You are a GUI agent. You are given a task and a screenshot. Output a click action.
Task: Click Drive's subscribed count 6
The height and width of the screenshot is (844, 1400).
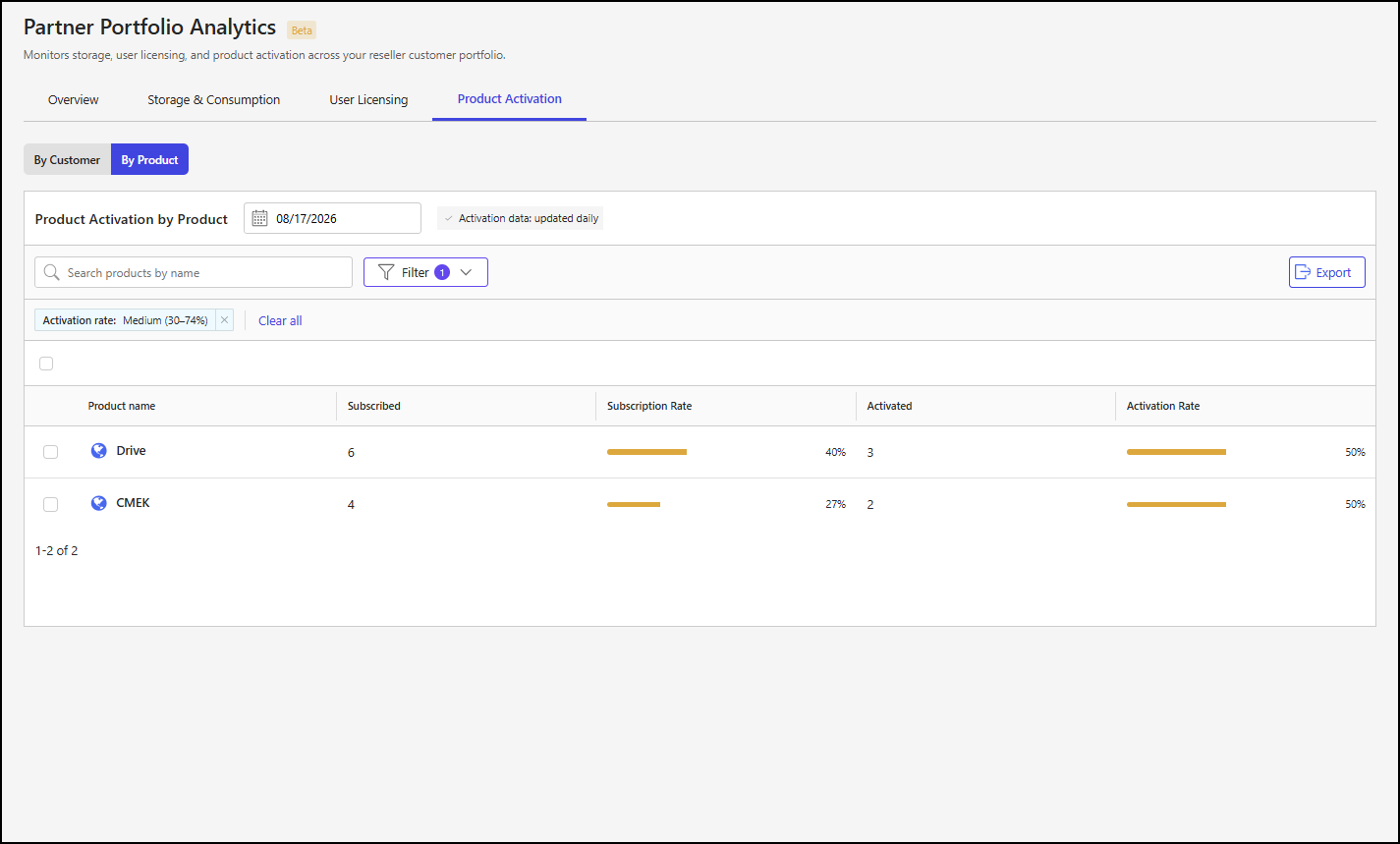coord(351,453)
